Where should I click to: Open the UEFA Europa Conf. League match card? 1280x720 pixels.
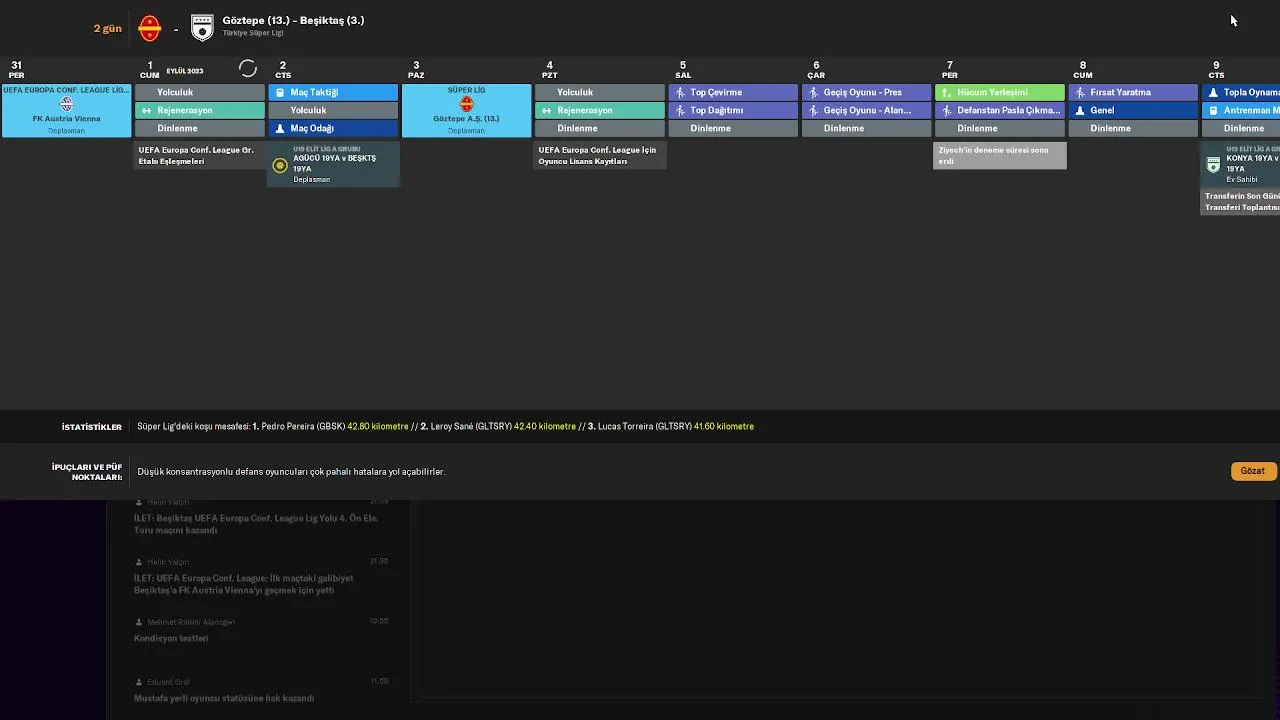(x=66, y=110)
